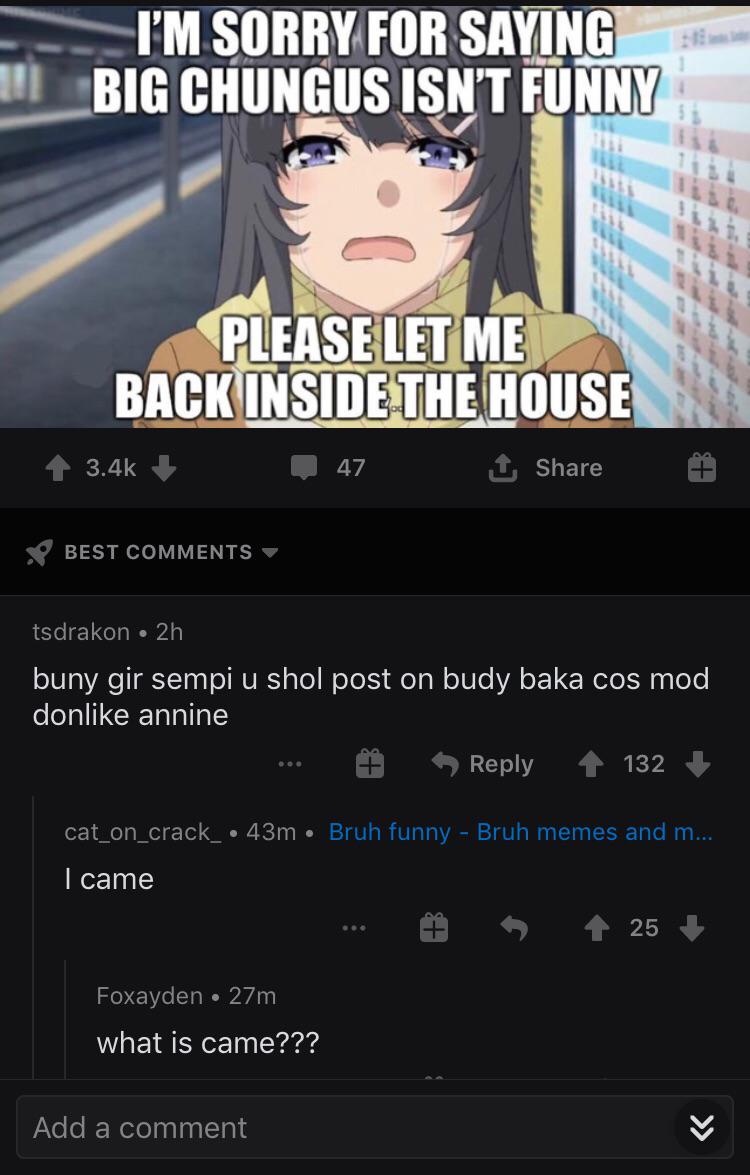The image size is (750, 1175).
Task: Open more options on cat_on_crack_'s comment
Action: pos(354,928)
